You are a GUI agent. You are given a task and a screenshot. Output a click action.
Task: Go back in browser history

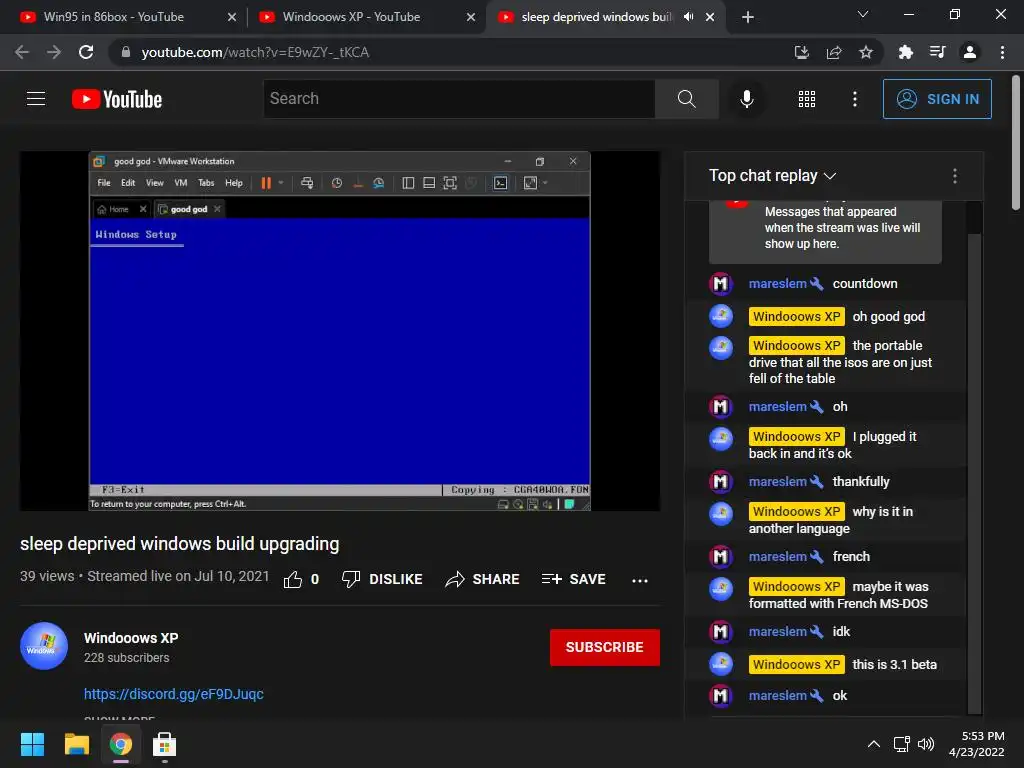22,52
